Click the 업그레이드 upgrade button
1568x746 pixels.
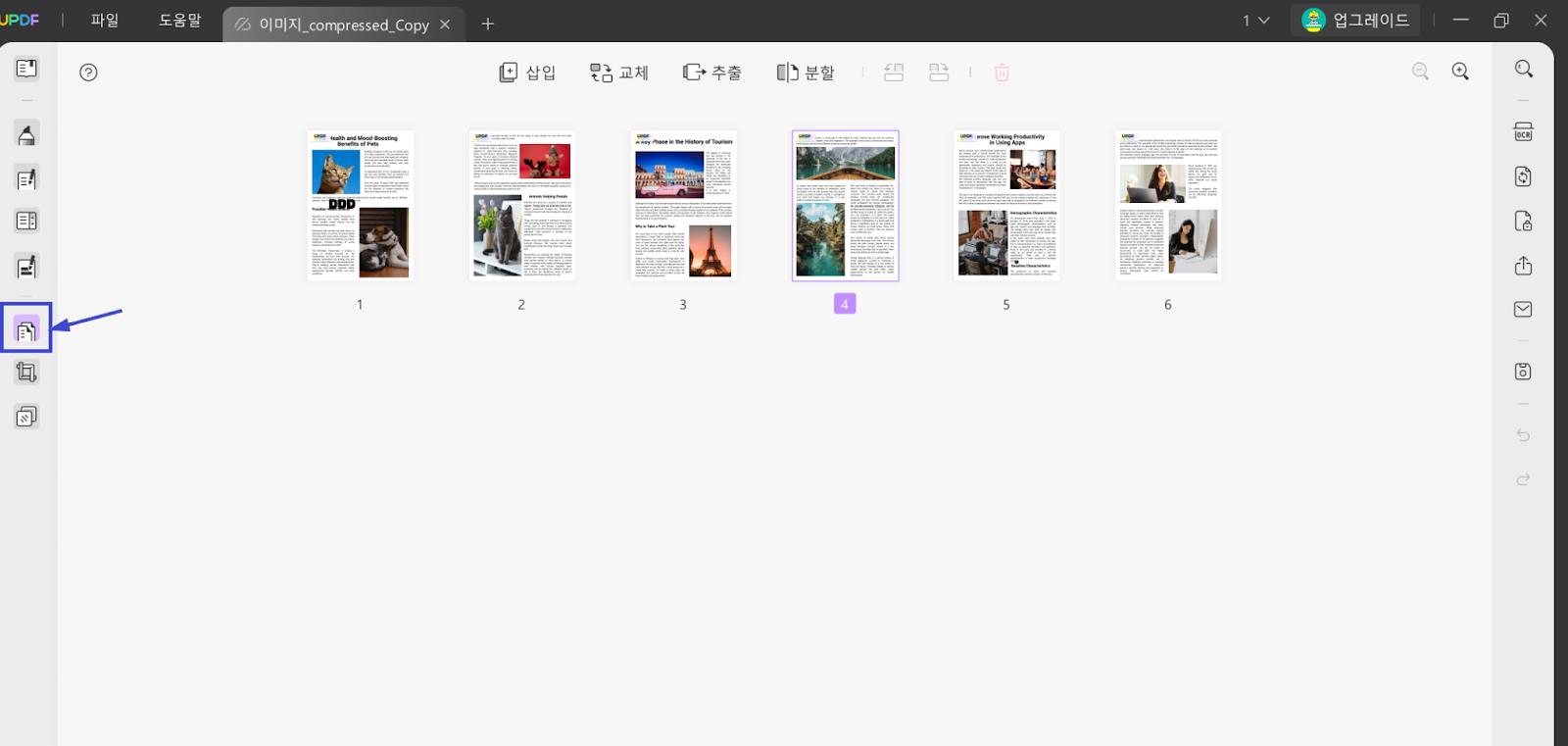click(1355, 20)
